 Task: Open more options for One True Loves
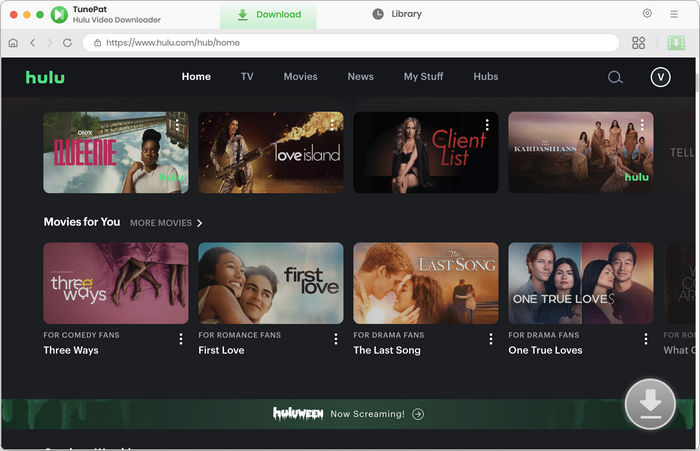coord(646,339)
